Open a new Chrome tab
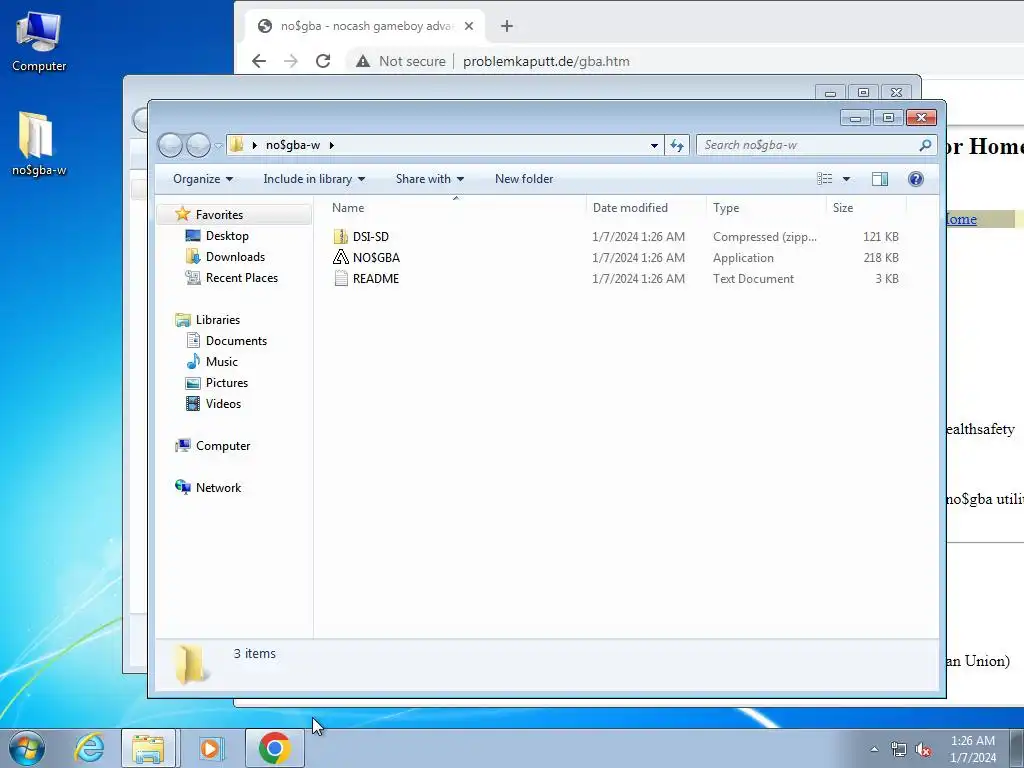 coord(507,26)
